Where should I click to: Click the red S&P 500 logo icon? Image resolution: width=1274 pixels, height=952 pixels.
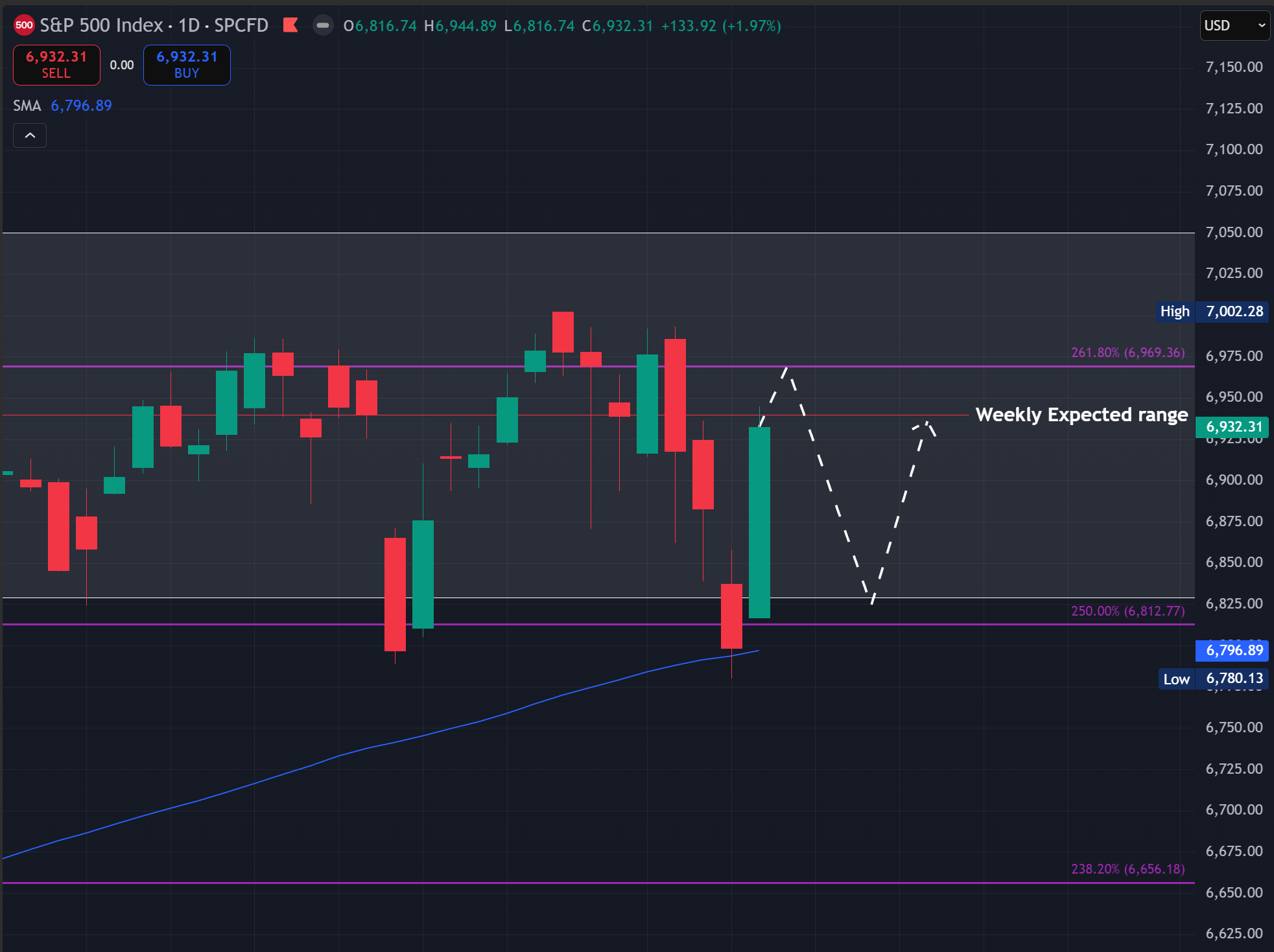[x=24, y=25]
